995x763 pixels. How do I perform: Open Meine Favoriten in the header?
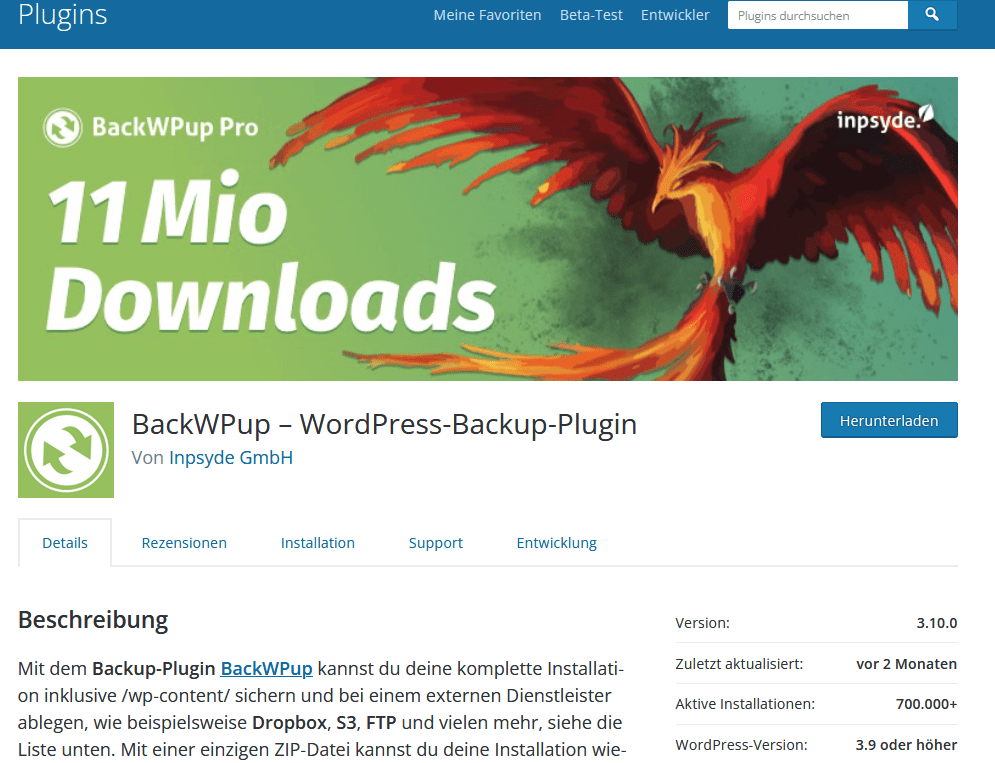(487, 15)
